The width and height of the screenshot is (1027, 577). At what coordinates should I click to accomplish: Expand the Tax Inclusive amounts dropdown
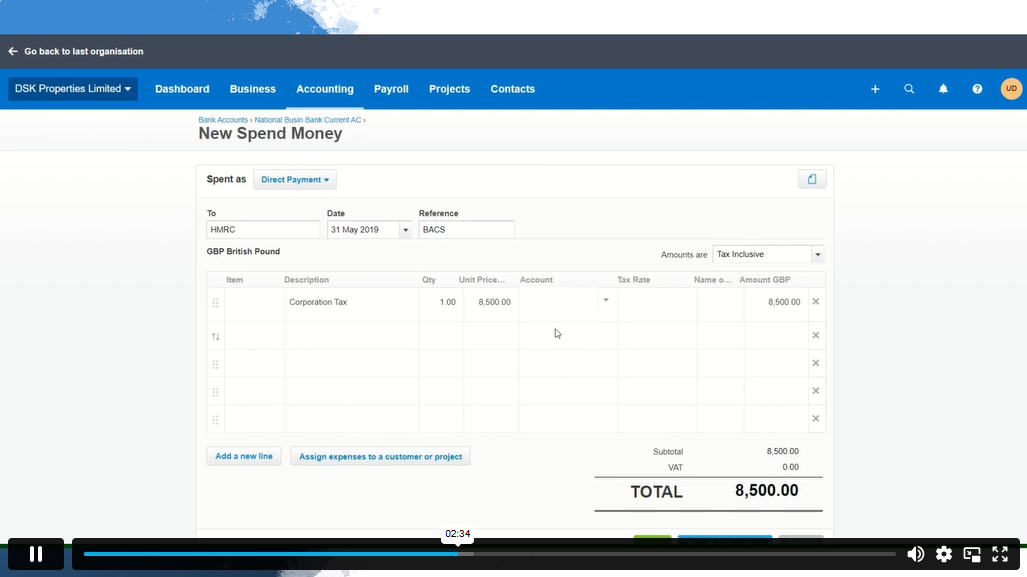click(817, 255)
